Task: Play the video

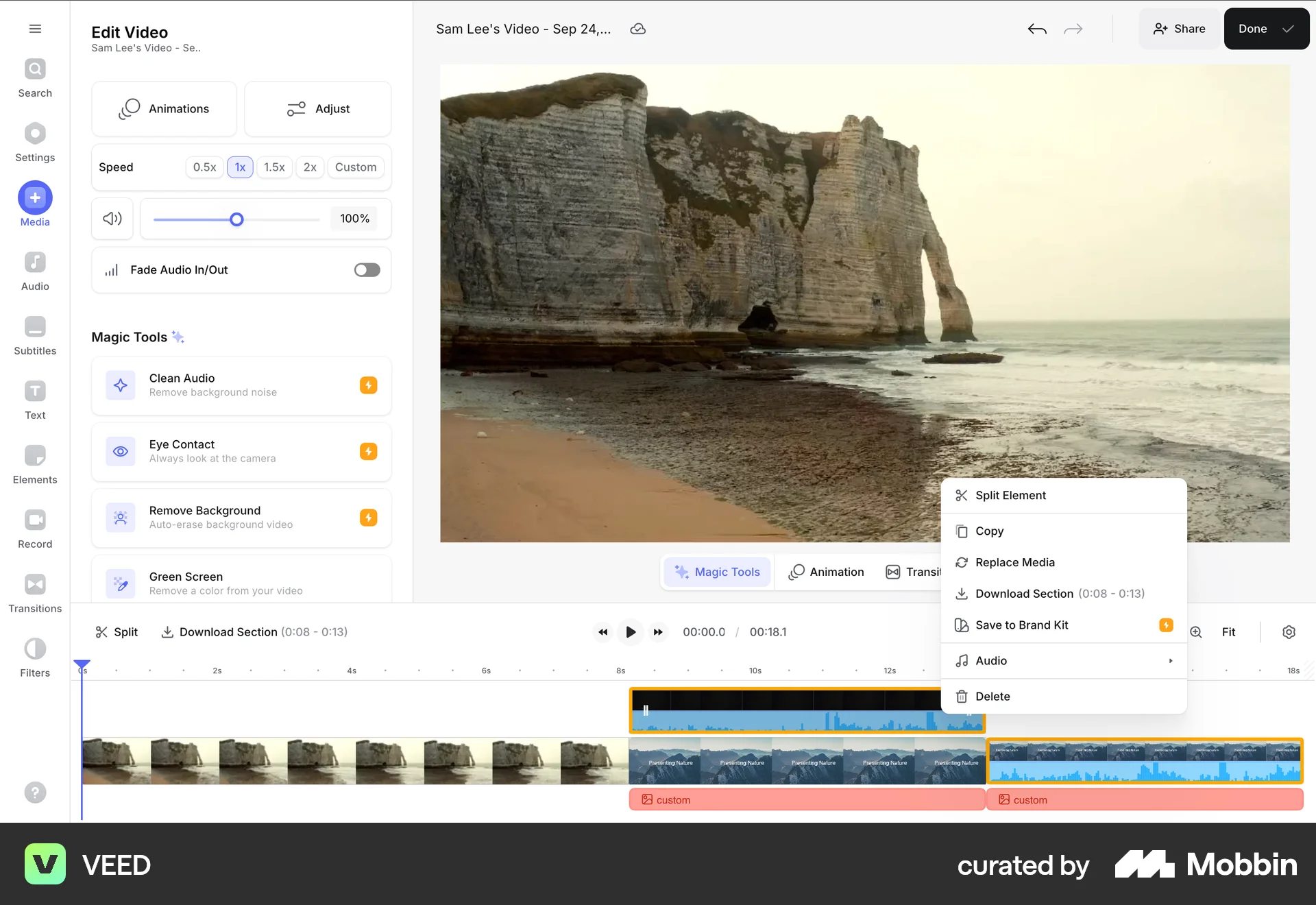Action: [630, 631]
